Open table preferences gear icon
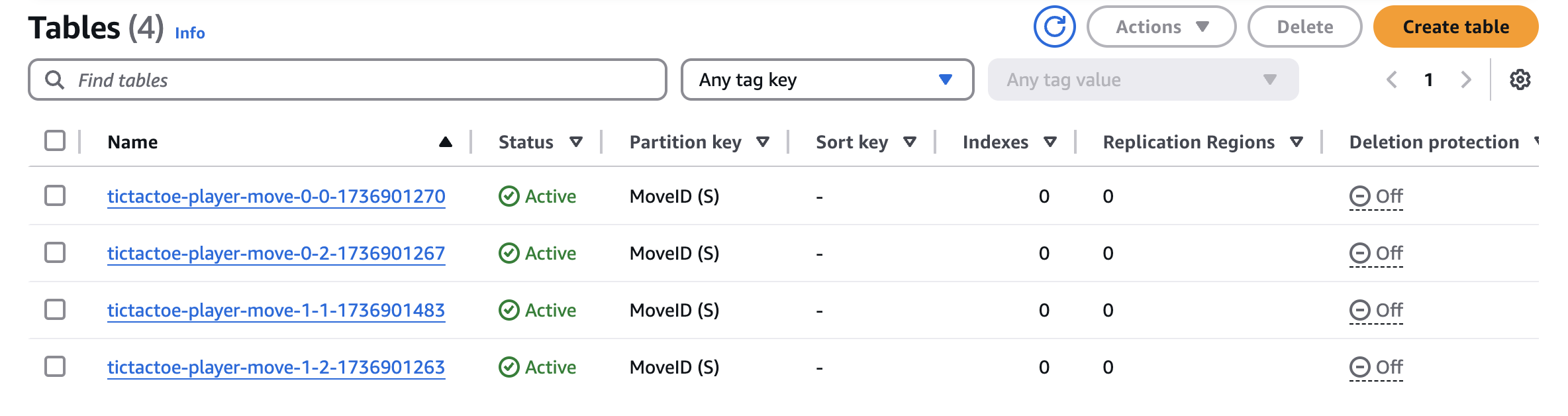Screen dimensions: 1568x416 pyautogui.click(x=1520, y=80)
